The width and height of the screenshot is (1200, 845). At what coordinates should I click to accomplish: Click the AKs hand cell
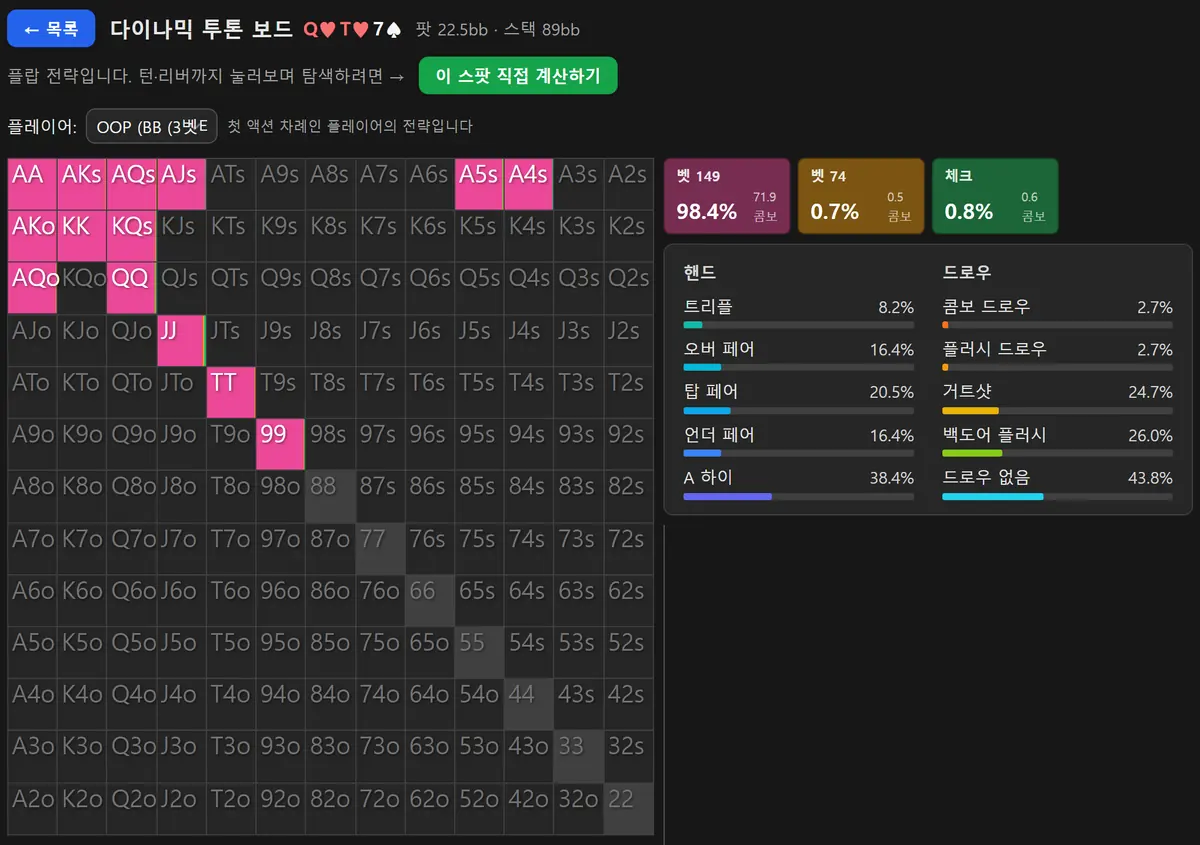82,184
